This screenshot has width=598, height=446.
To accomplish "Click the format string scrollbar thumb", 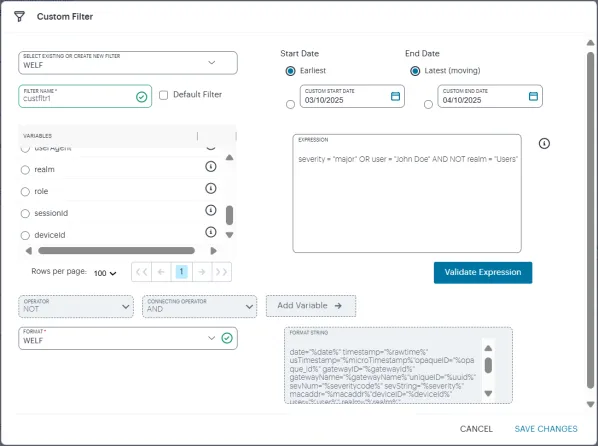I will (x=488, y=365).
